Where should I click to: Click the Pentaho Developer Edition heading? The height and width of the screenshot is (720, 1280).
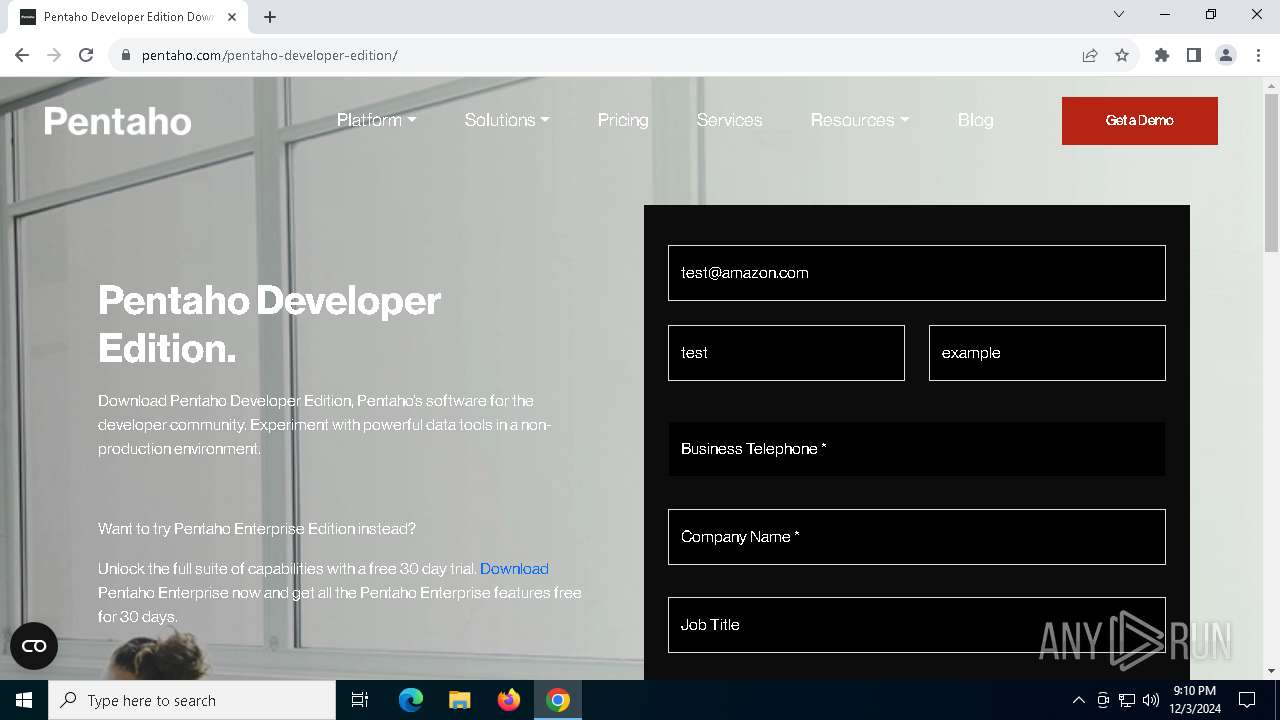pos(270,324)
